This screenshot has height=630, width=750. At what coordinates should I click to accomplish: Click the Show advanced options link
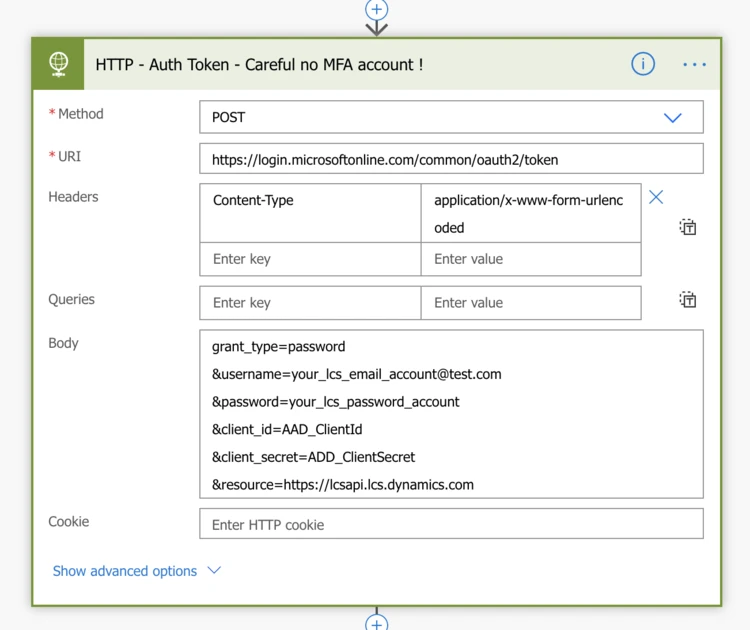[125, 571]
